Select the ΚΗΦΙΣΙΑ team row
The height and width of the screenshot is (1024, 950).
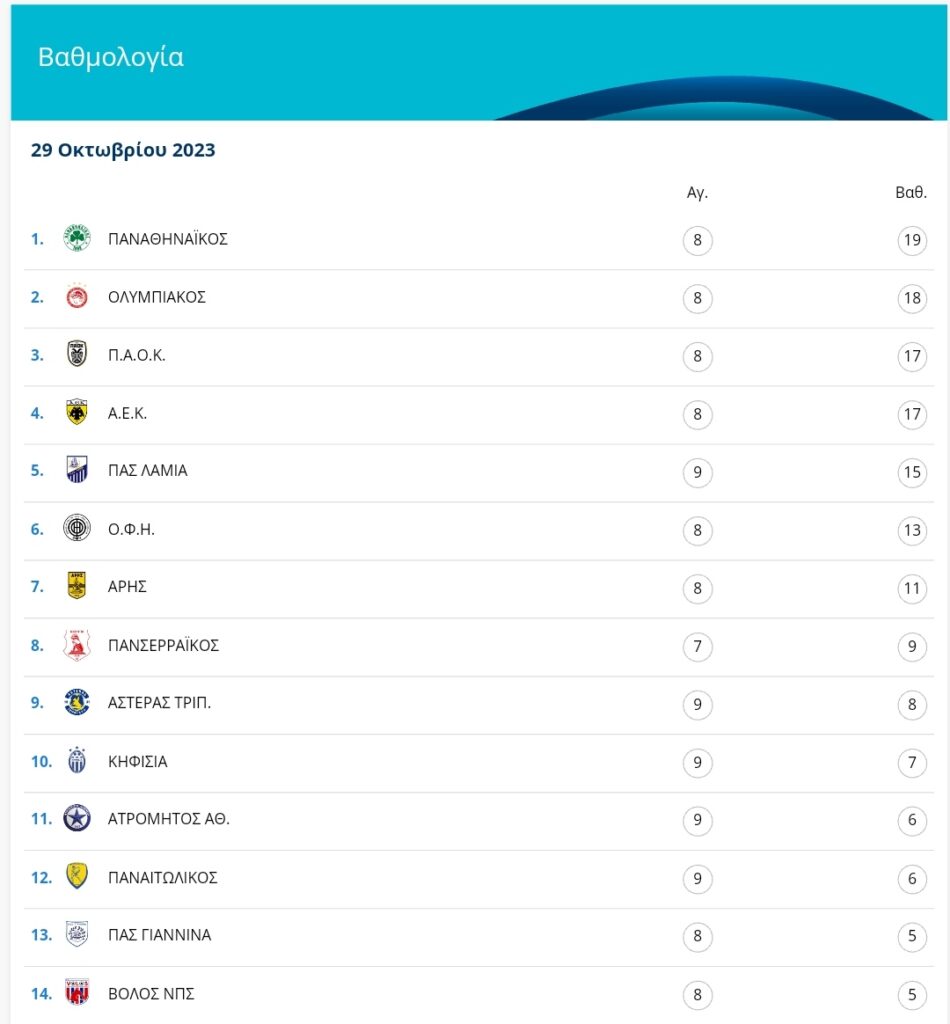click(x=479, y=762)
